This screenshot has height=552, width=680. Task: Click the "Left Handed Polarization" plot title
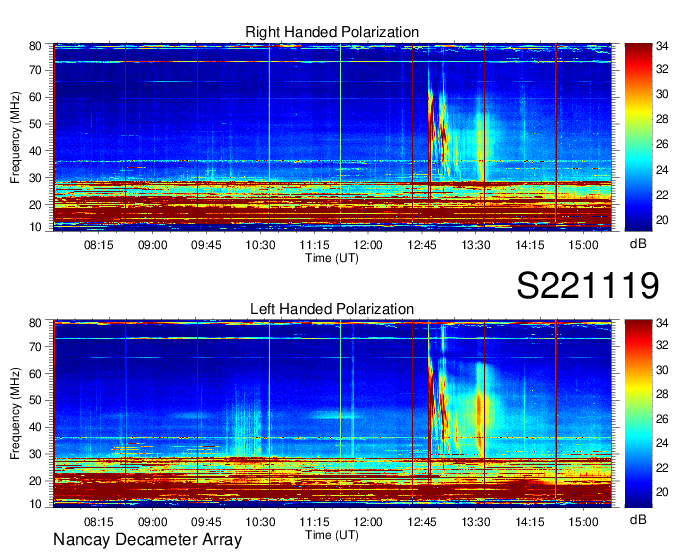(x=332, y=309)
